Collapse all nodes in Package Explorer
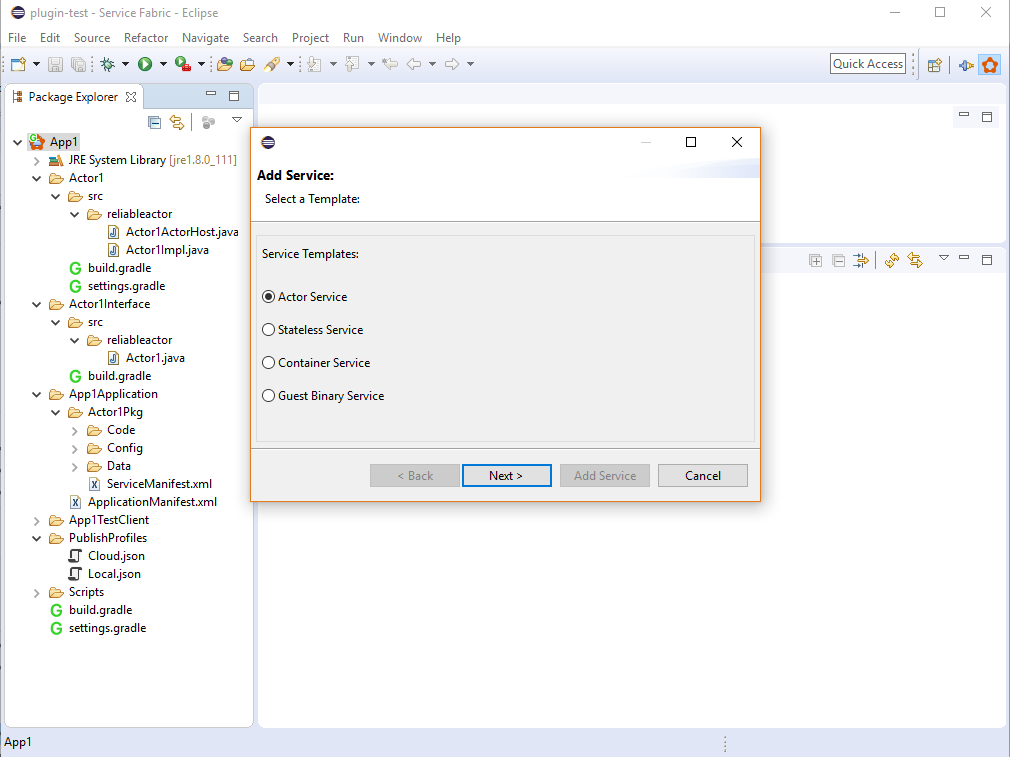 (x=153, y=122)
